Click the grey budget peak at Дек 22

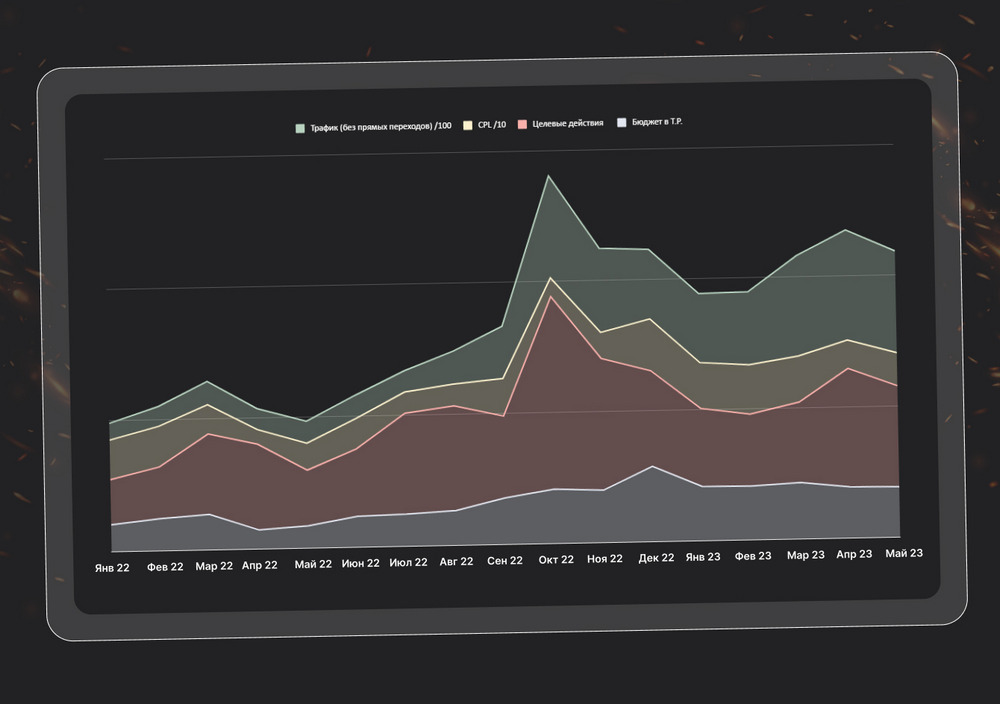[652, 466]
